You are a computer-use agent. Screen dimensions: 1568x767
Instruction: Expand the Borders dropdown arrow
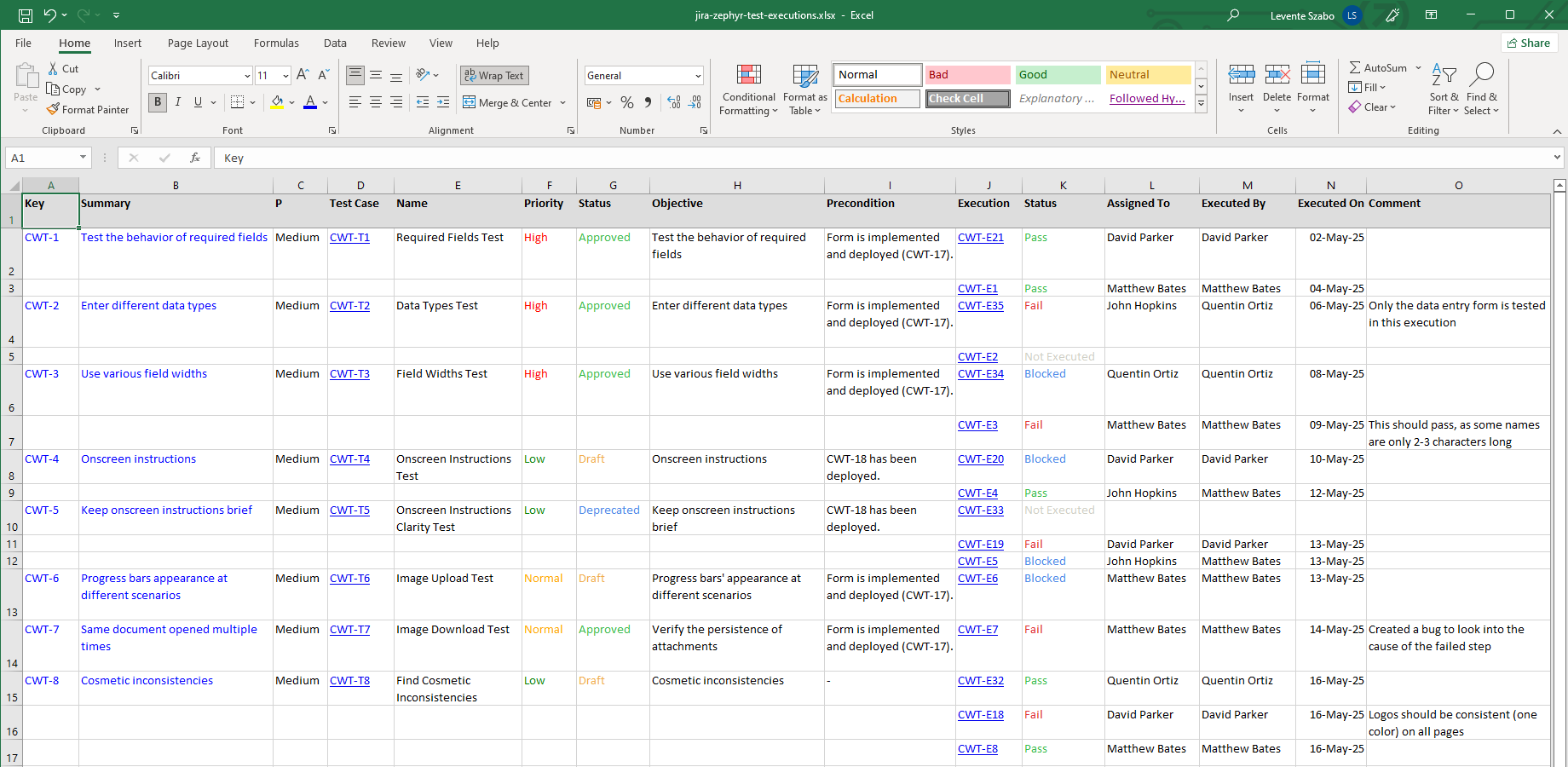pos(252,103)
